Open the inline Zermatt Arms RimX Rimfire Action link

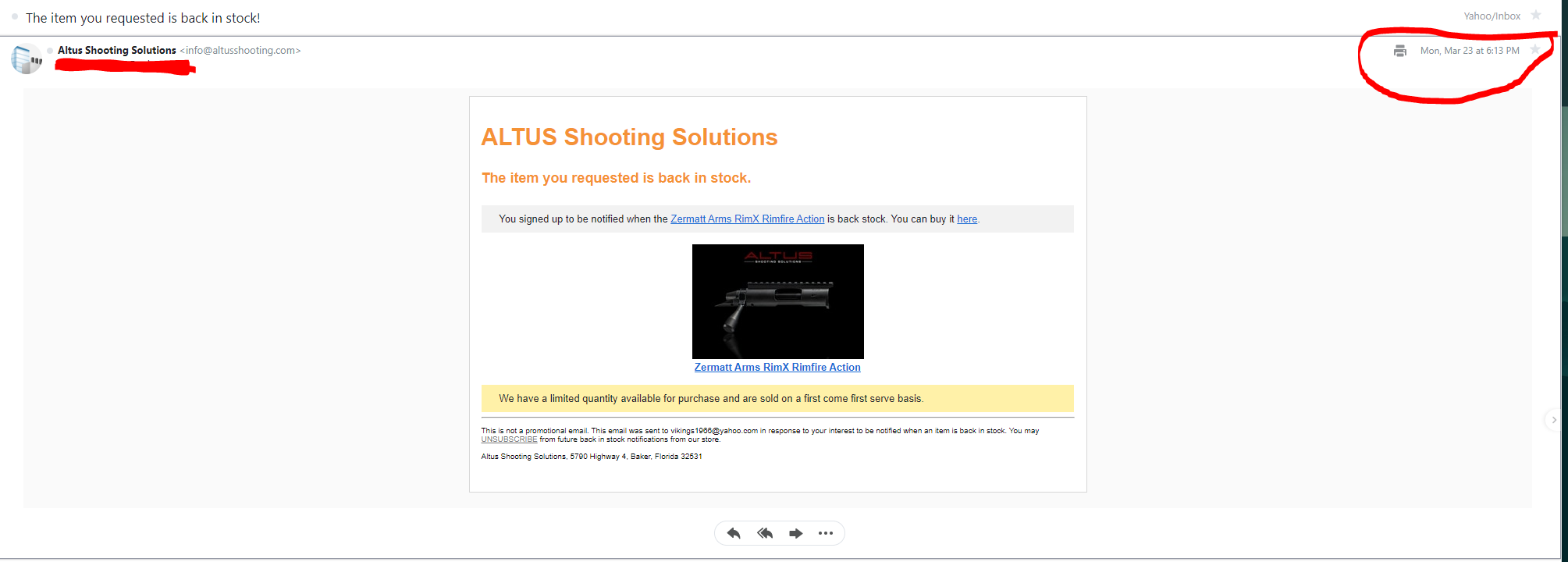(x=747, y=219)
